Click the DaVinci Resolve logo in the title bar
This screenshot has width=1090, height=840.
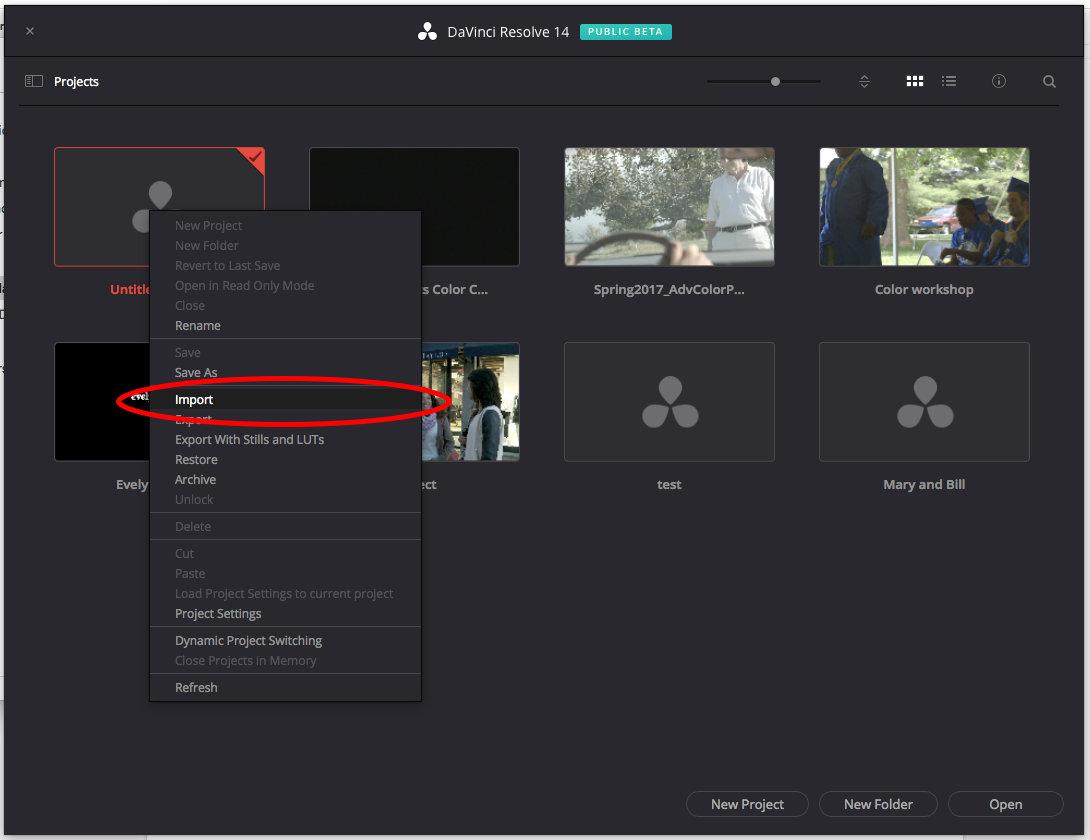point(427,31)
